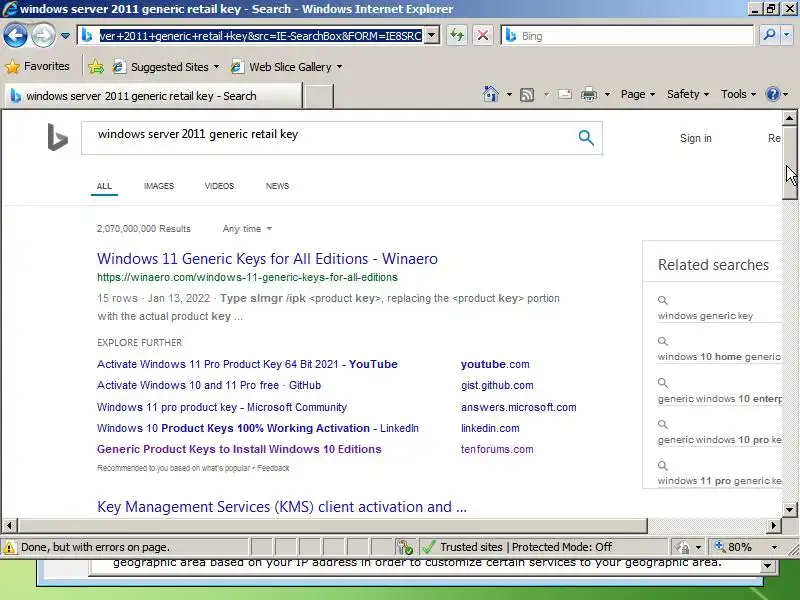The width and height of the screenshot is (800, 600).
Task: Click the tenforums.com domain link
Action: [497, 449]
